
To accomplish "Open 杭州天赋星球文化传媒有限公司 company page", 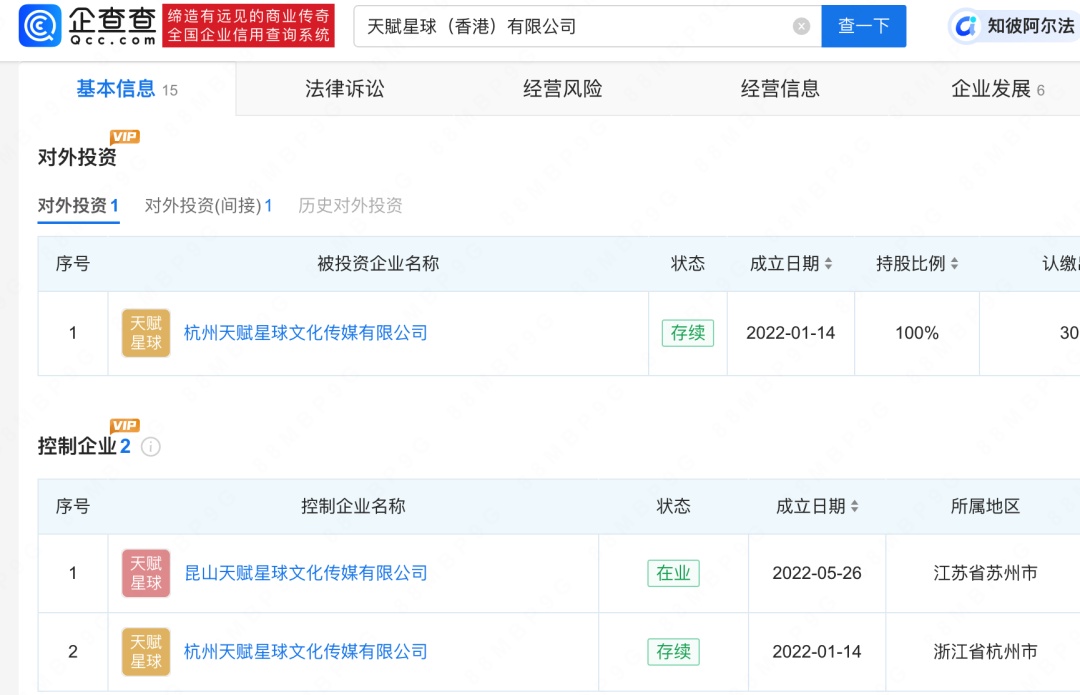I will click(303, 333).
